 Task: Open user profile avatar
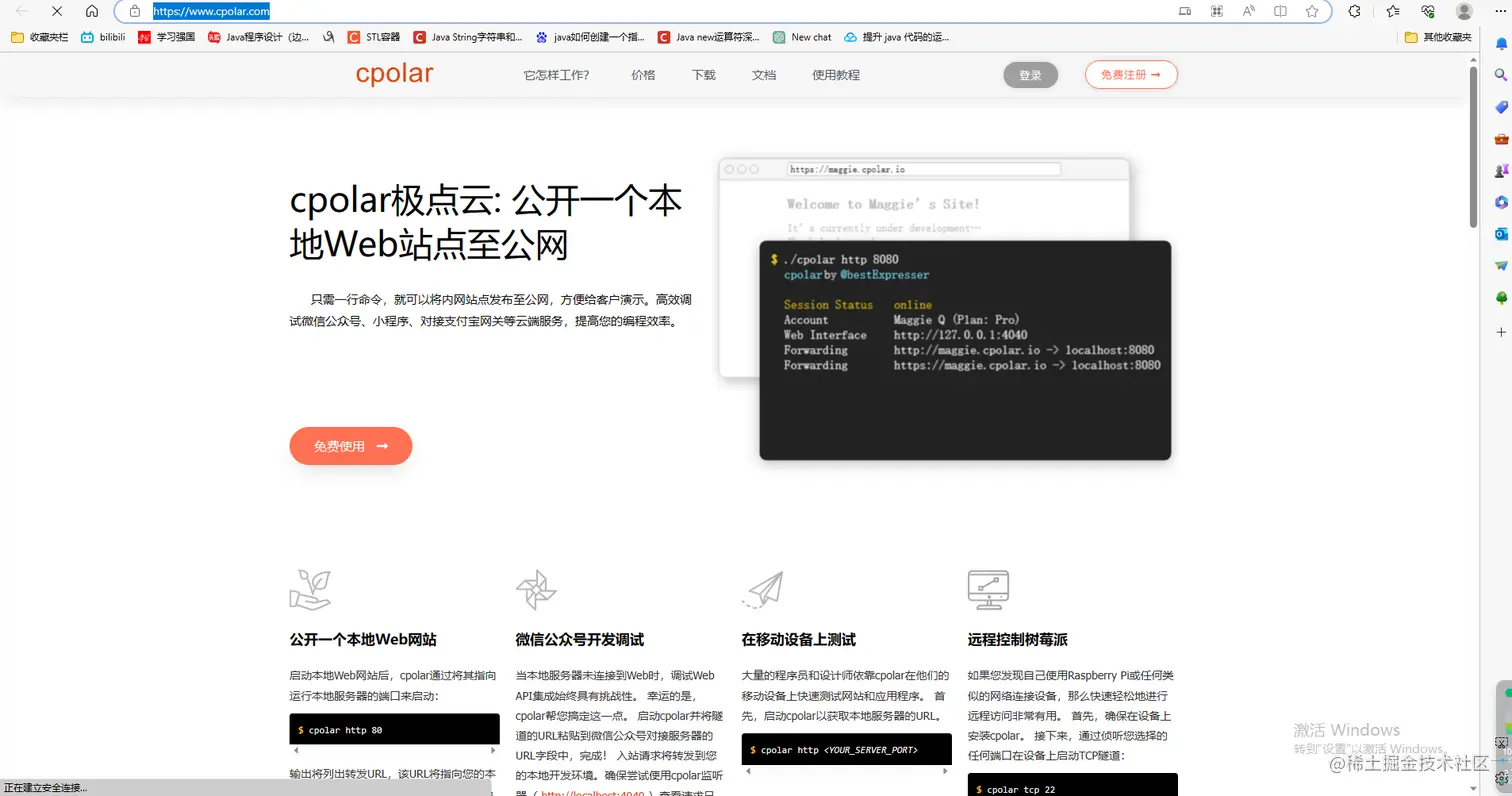point(1464,11)
